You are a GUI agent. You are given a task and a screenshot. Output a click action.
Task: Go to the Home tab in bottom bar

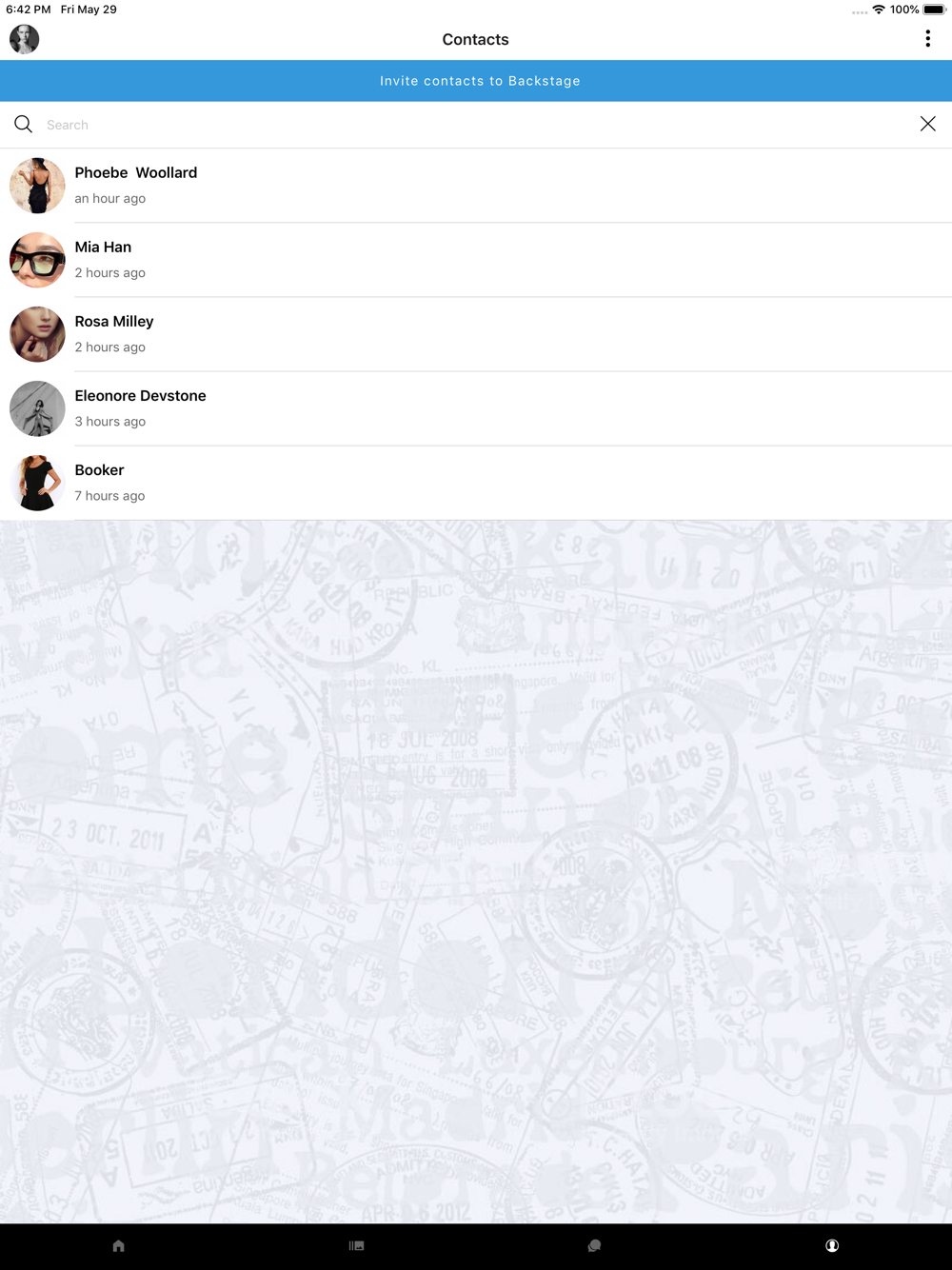pyautogui.click(x=119, y=1245)
